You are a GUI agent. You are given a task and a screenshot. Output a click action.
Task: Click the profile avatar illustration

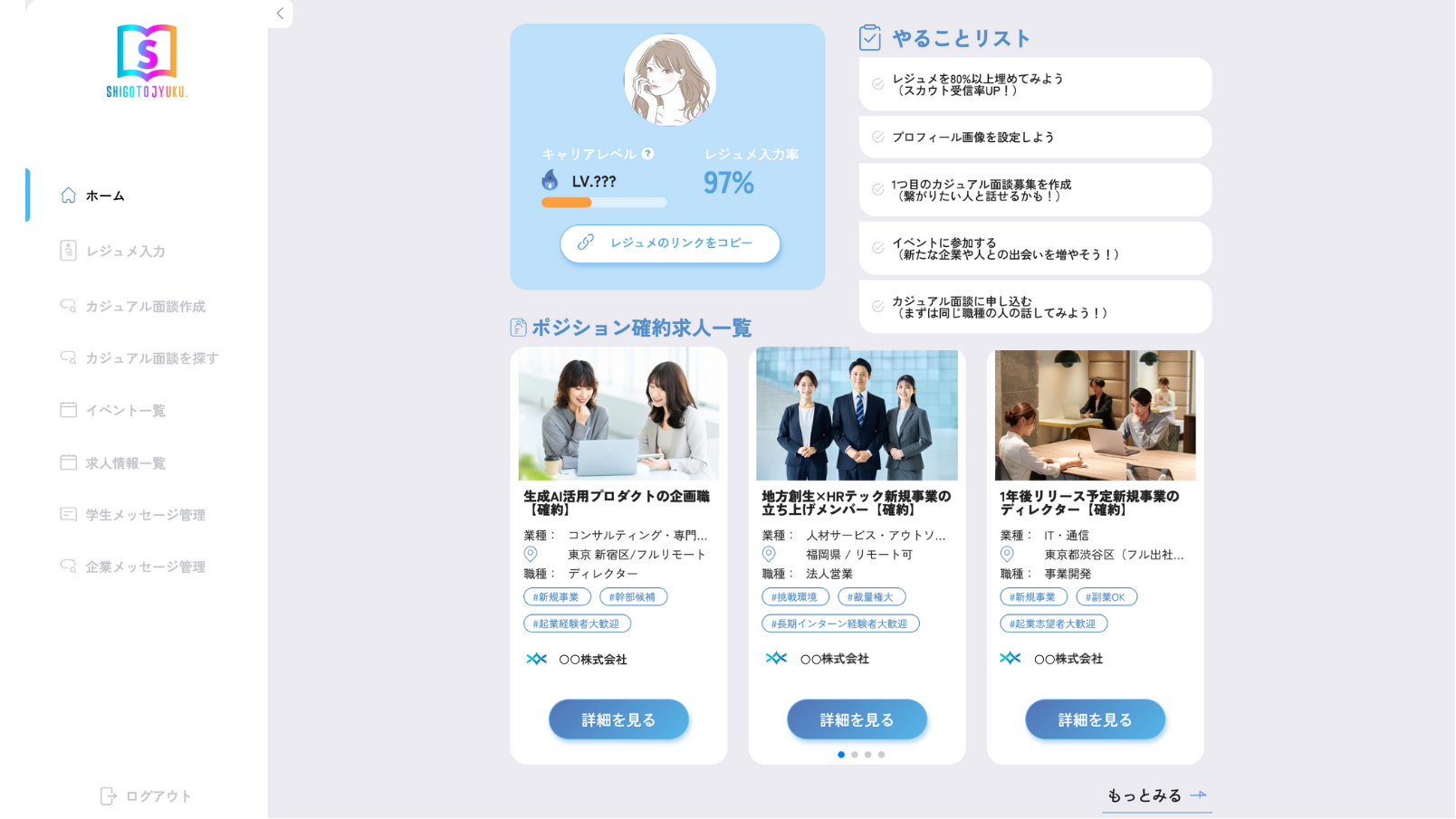pyautogui.click(x=670, y=80)
